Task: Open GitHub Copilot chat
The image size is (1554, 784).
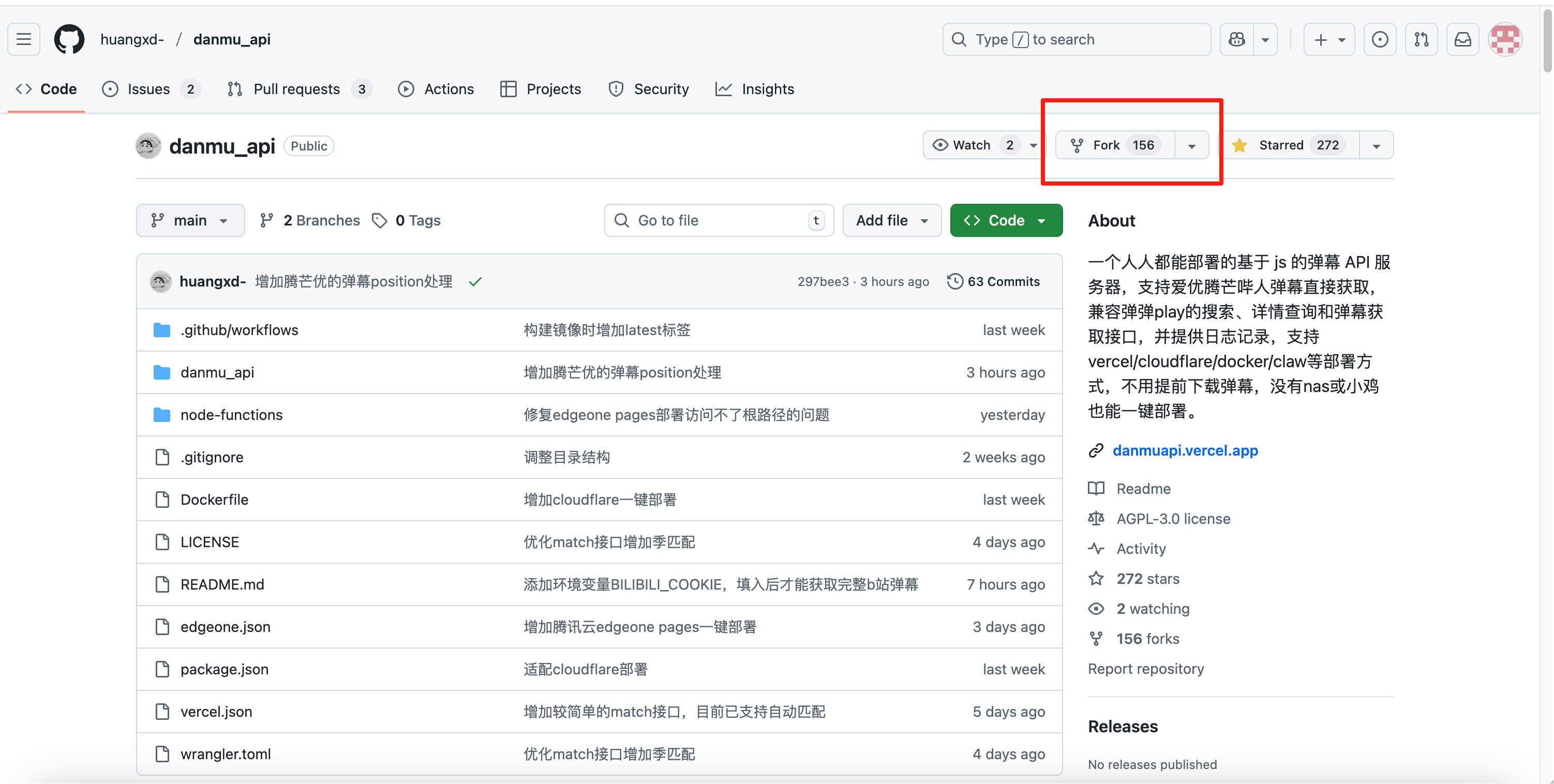Action: 1236,39
